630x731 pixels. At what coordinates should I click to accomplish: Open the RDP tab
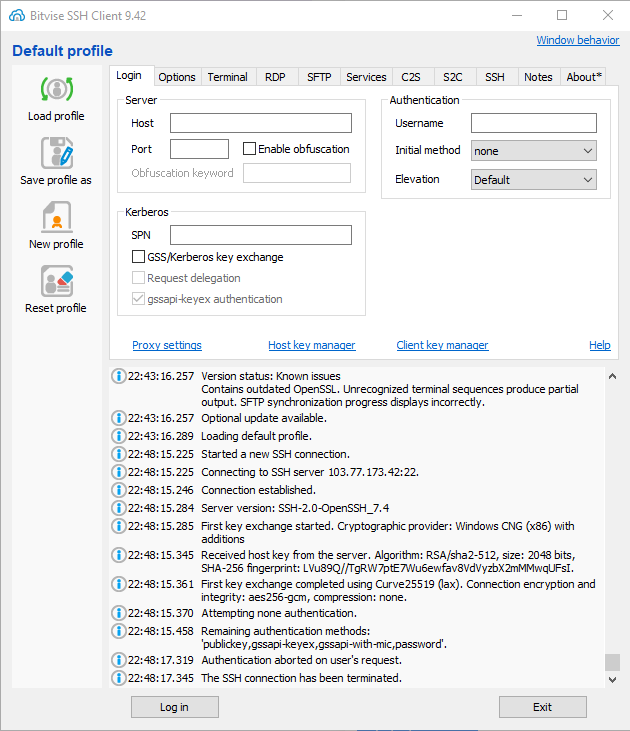pos(275,77)
